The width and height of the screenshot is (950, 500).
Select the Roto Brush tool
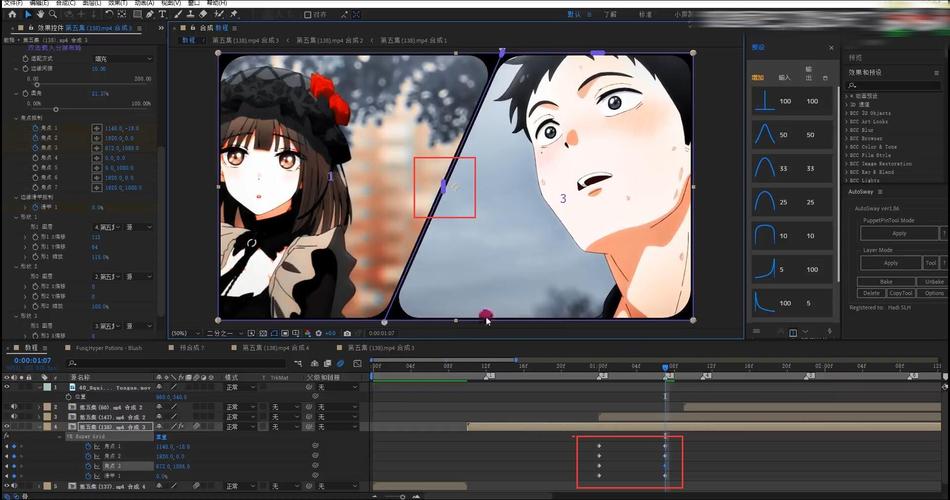click(x=219, y=14)
